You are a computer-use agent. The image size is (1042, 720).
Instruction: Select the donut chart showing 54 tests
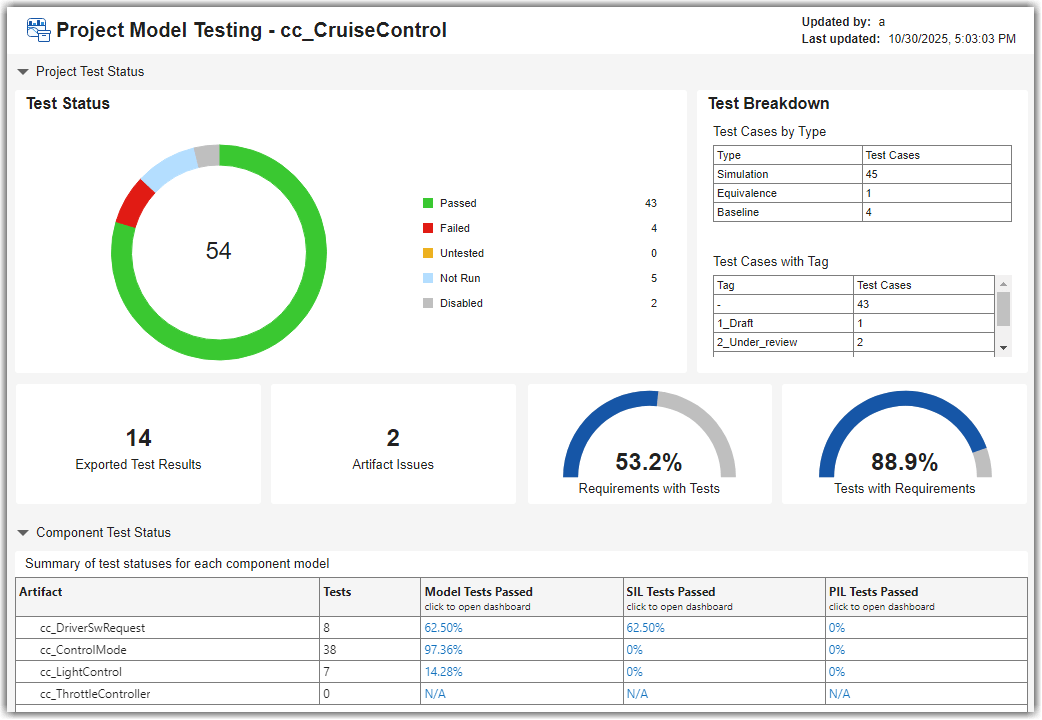(x=218, y=252)
